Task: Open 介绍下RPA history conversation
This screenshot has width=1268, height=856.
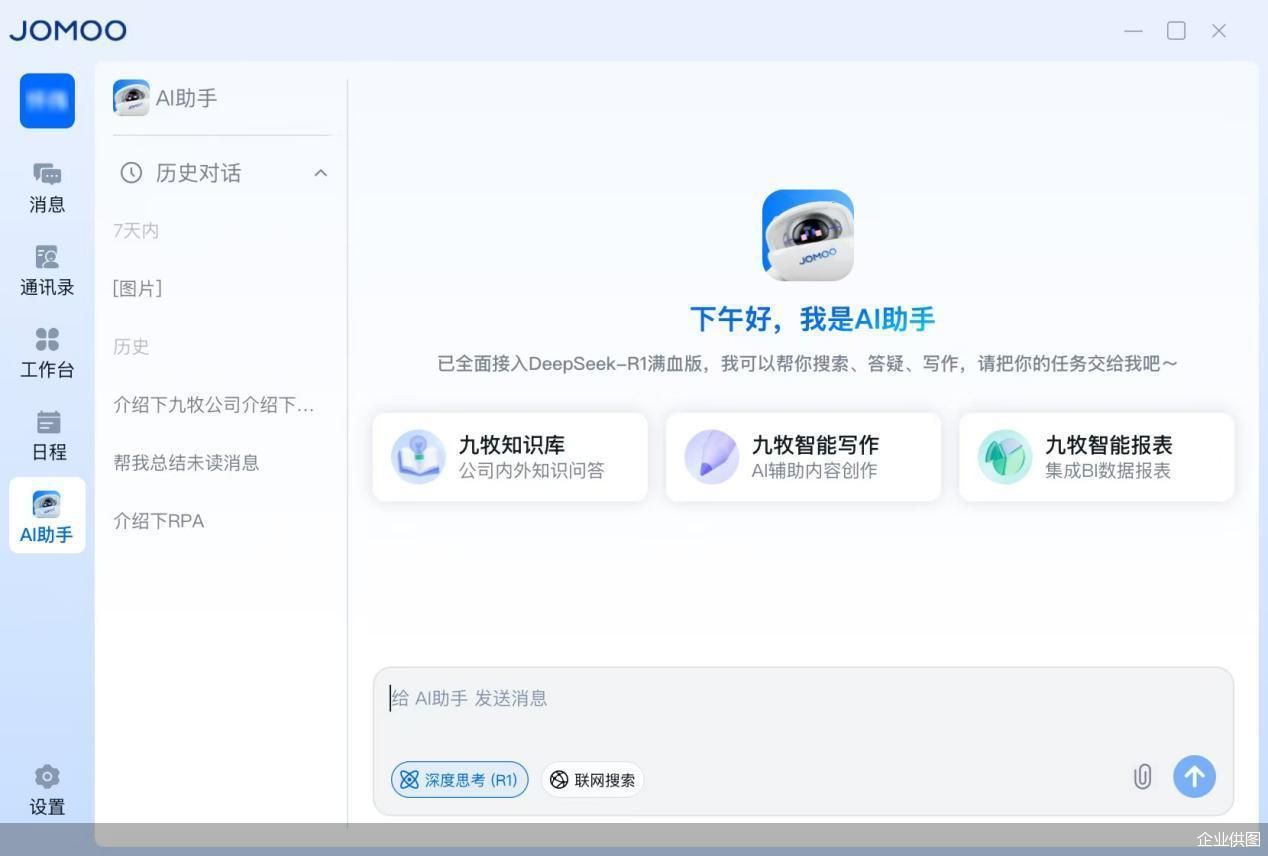Action: point(159,521)
